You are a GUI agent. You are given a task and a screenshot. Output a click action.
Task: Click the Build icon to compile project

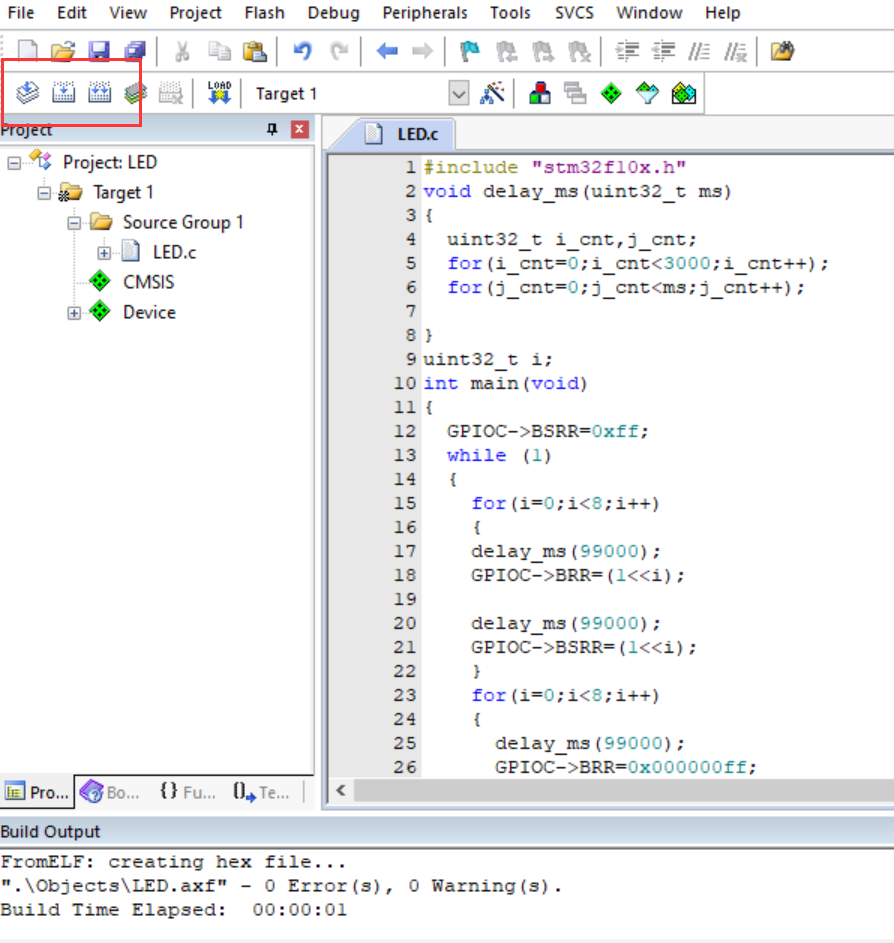(x=62, y=92)
